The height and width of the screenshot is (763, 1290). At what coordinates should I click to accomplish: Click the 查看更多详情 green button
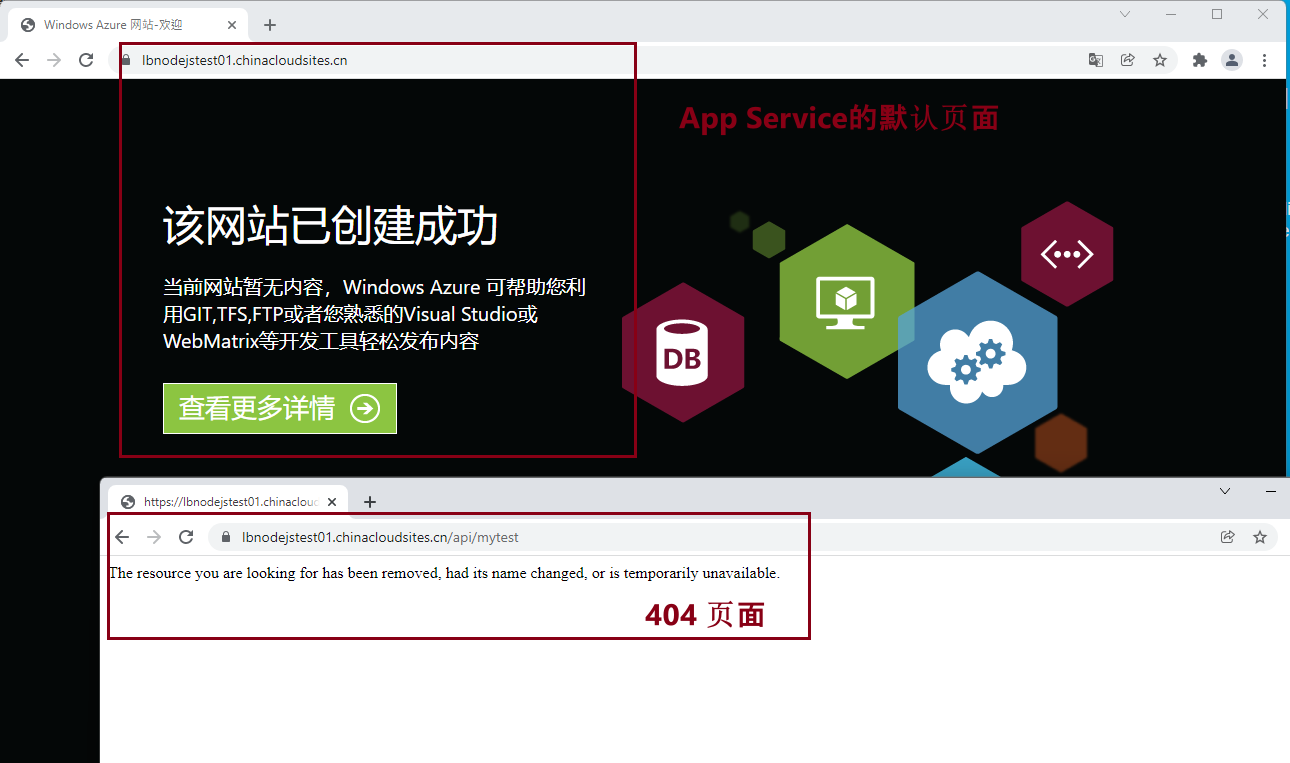click(x=280, y=408)
